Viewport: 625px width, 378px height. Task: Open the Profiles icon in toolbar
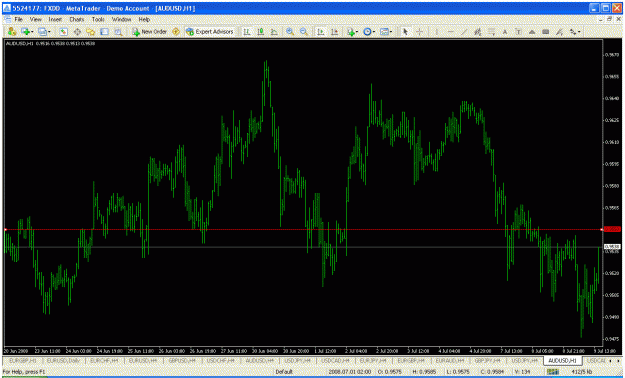tap(42, 32)
